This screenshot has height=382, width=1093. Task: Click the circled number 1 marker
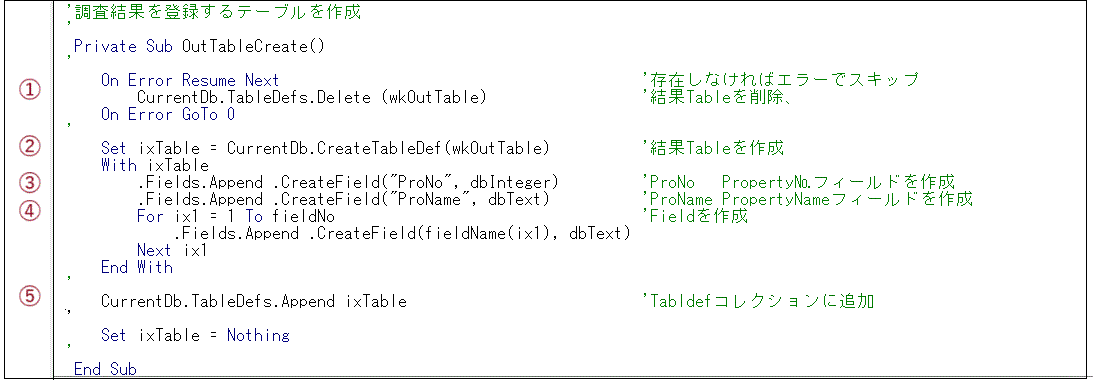29,89
